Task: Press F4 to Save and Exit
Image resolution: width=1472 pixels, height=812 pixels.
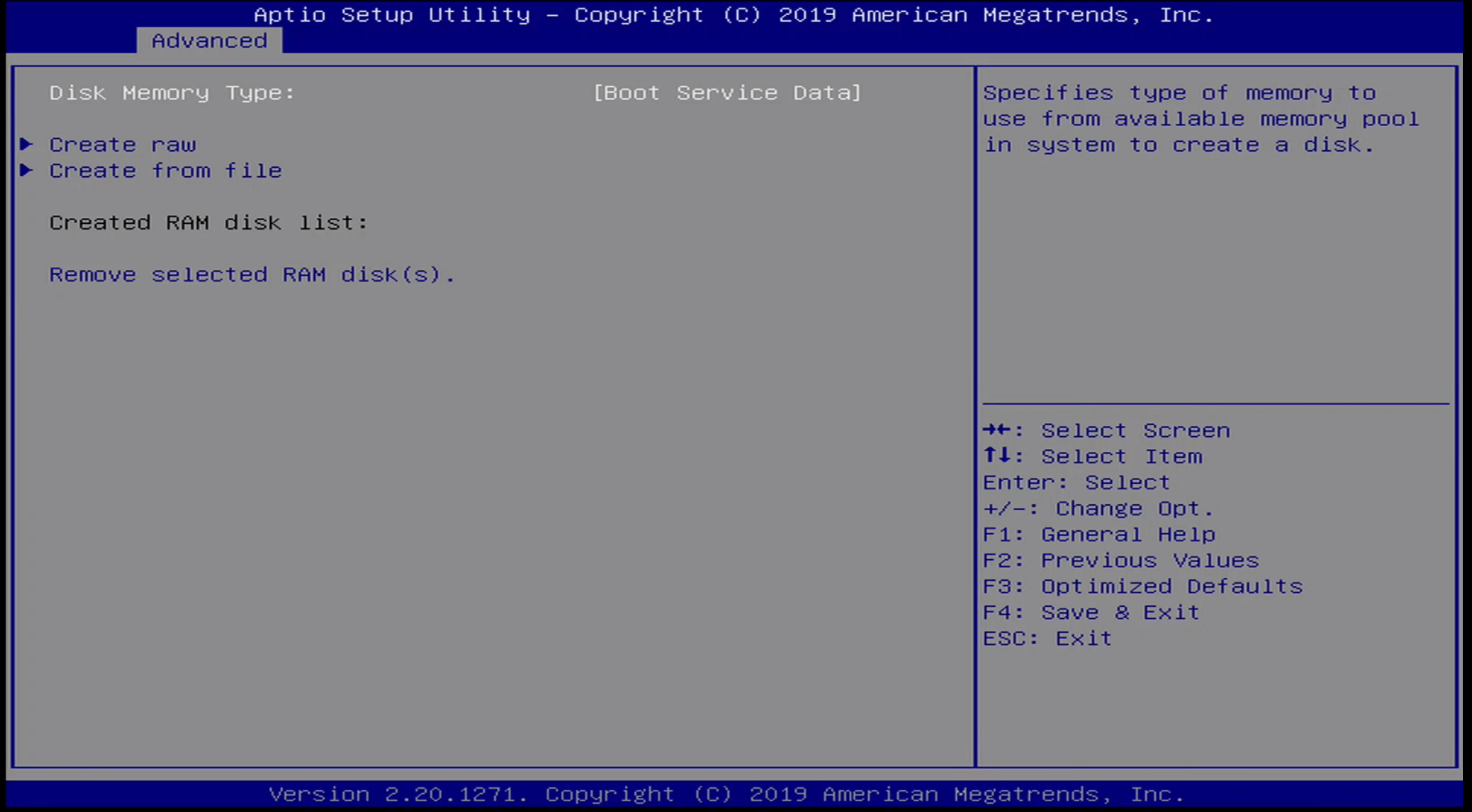Action: tap(1091, 612)
